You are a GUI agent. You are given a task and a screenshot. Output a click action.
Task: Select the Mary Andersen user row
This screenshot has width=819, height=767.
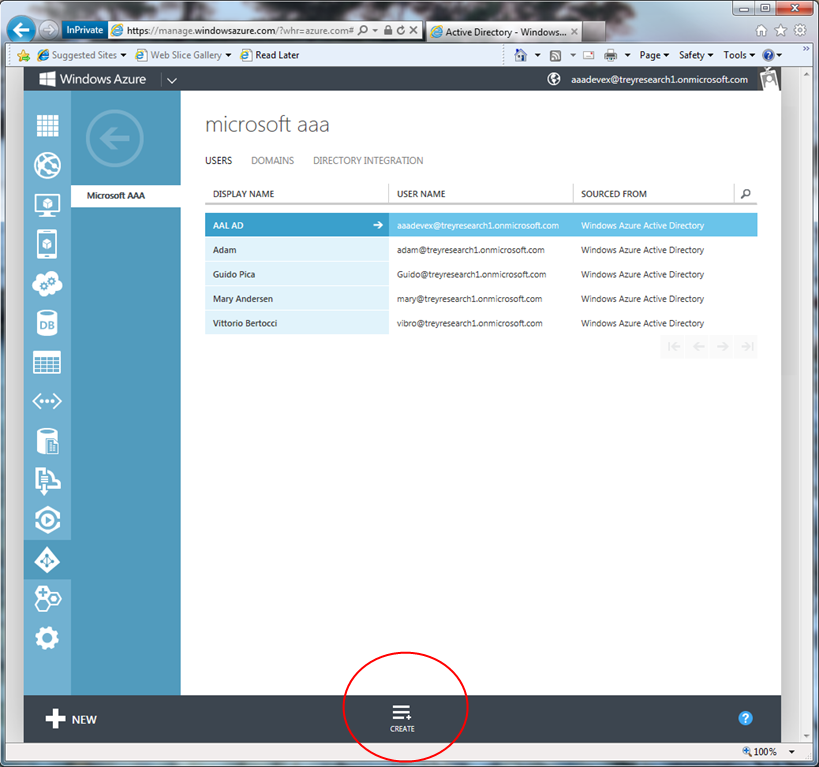point(481,299)
